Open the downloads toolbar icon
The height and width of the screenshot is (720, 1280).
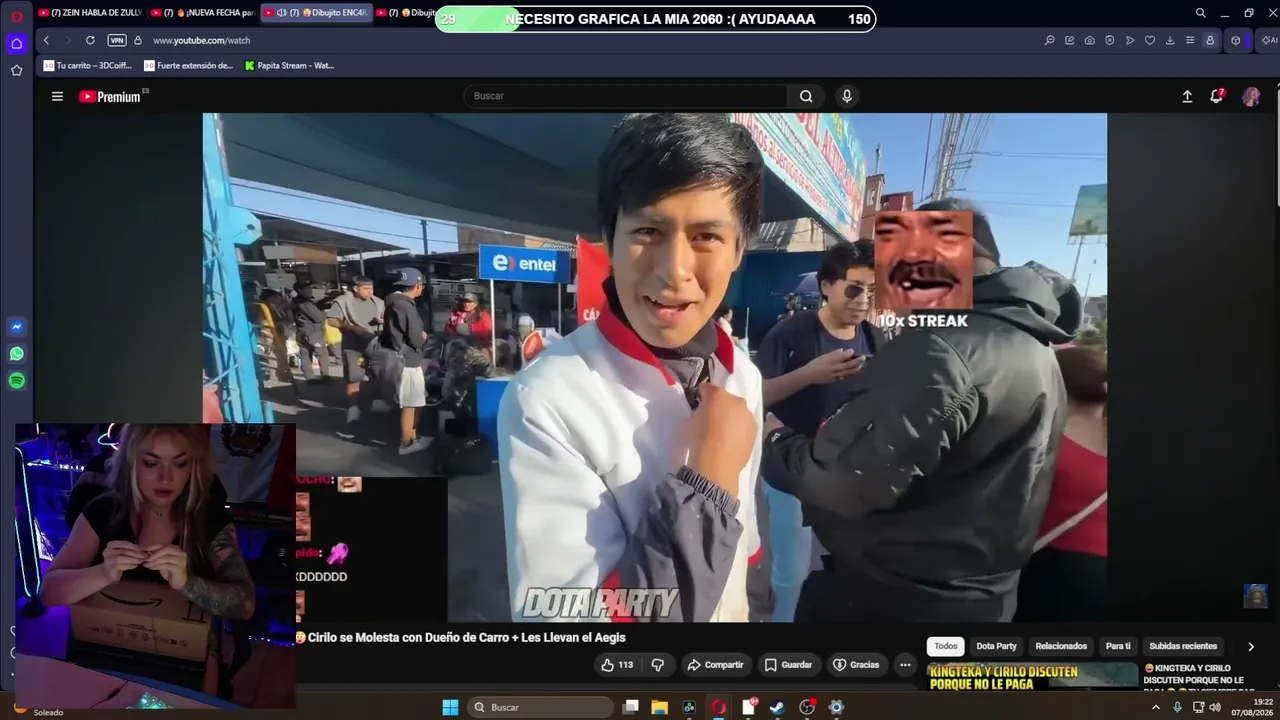click(x=1169, y=40)
